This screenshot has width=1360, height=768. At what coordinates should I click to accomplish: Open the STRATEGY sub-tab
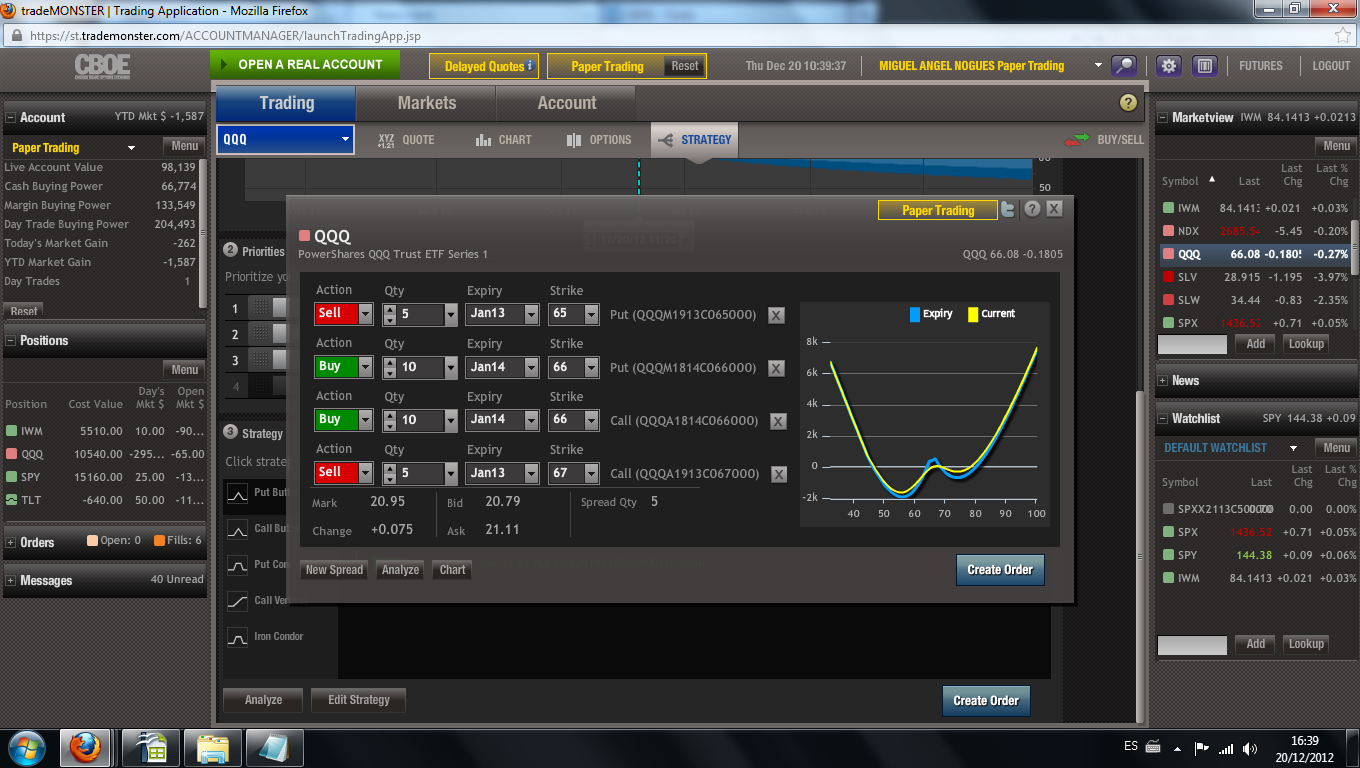pos(694,140)
